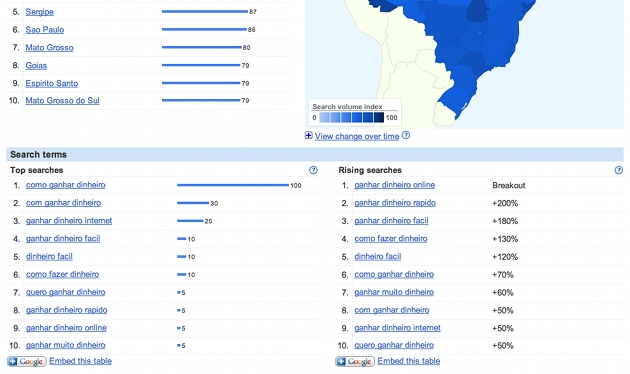Open top search 'ganhar dinheiro facil'
The width and height of the screenshot is (630, 374).
click(63, 238)
